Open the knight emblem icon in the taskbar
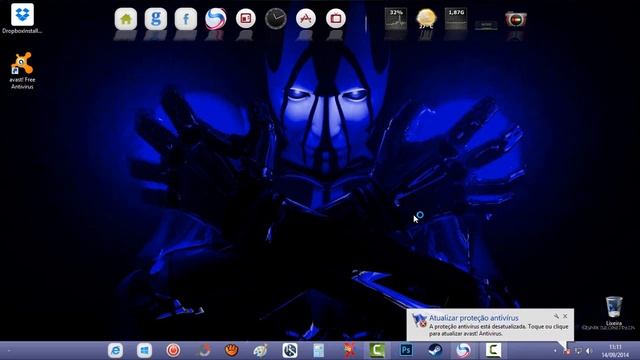 290,350
